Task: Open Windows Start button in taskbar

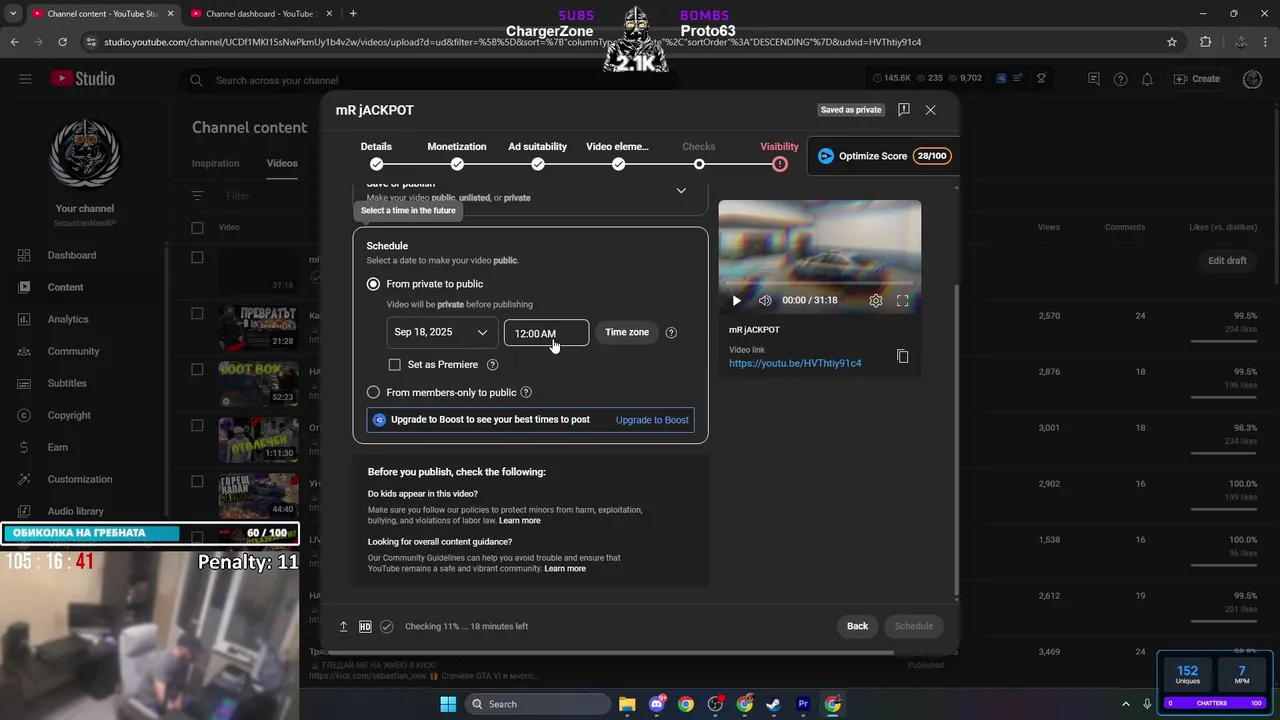Action: pos(447,704)
